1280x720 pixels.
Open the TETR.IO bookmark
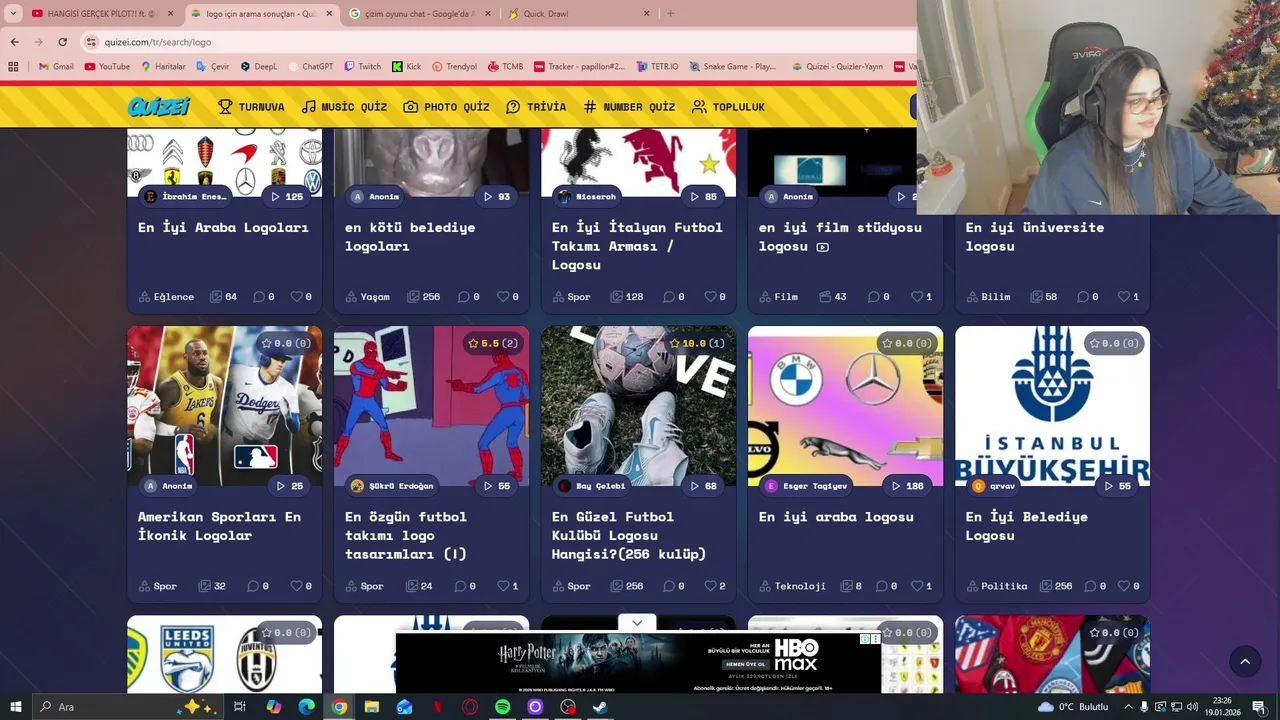(x=657, y=67)
